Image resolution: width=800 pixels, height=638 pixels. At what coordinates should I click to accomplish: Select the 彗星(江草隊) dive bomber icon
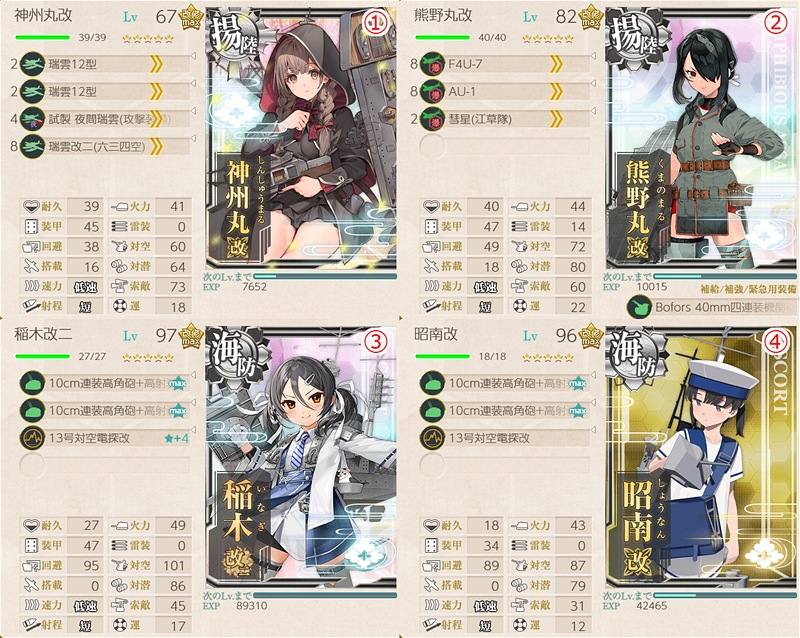432,119
